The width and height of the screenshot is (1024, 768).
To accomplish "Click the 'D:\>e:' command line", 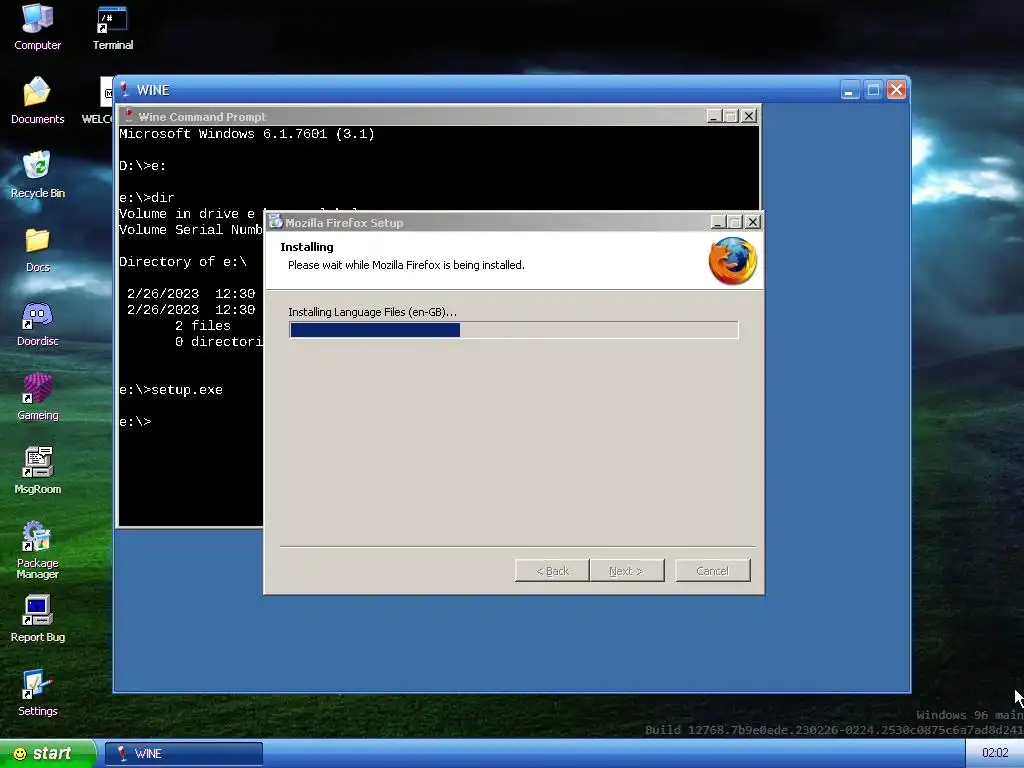I will coord(143,166).
